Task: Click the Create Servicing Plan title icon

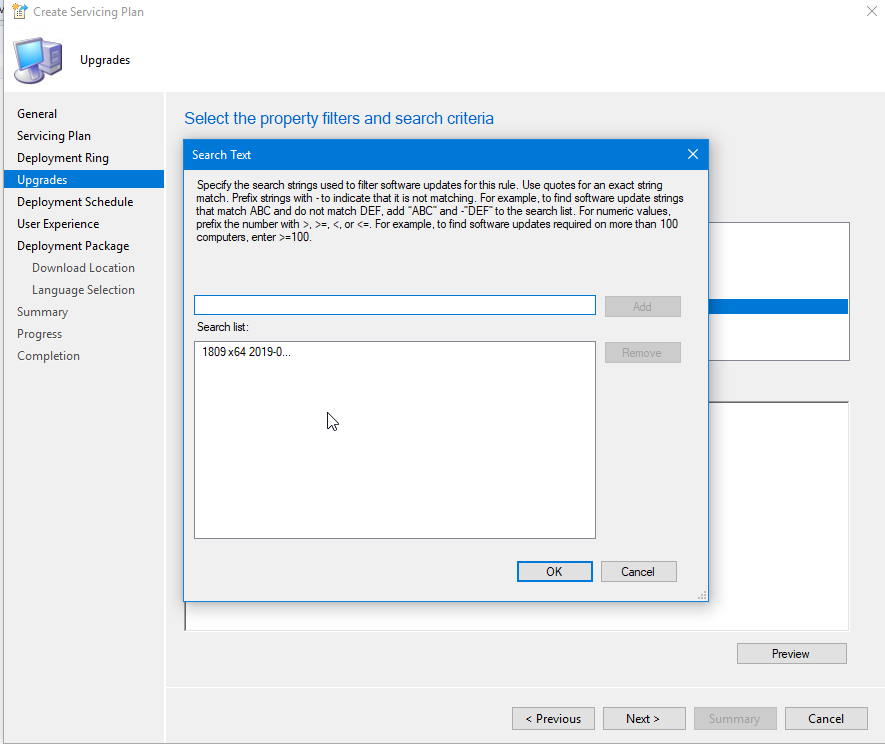Action: pos(20,11)
